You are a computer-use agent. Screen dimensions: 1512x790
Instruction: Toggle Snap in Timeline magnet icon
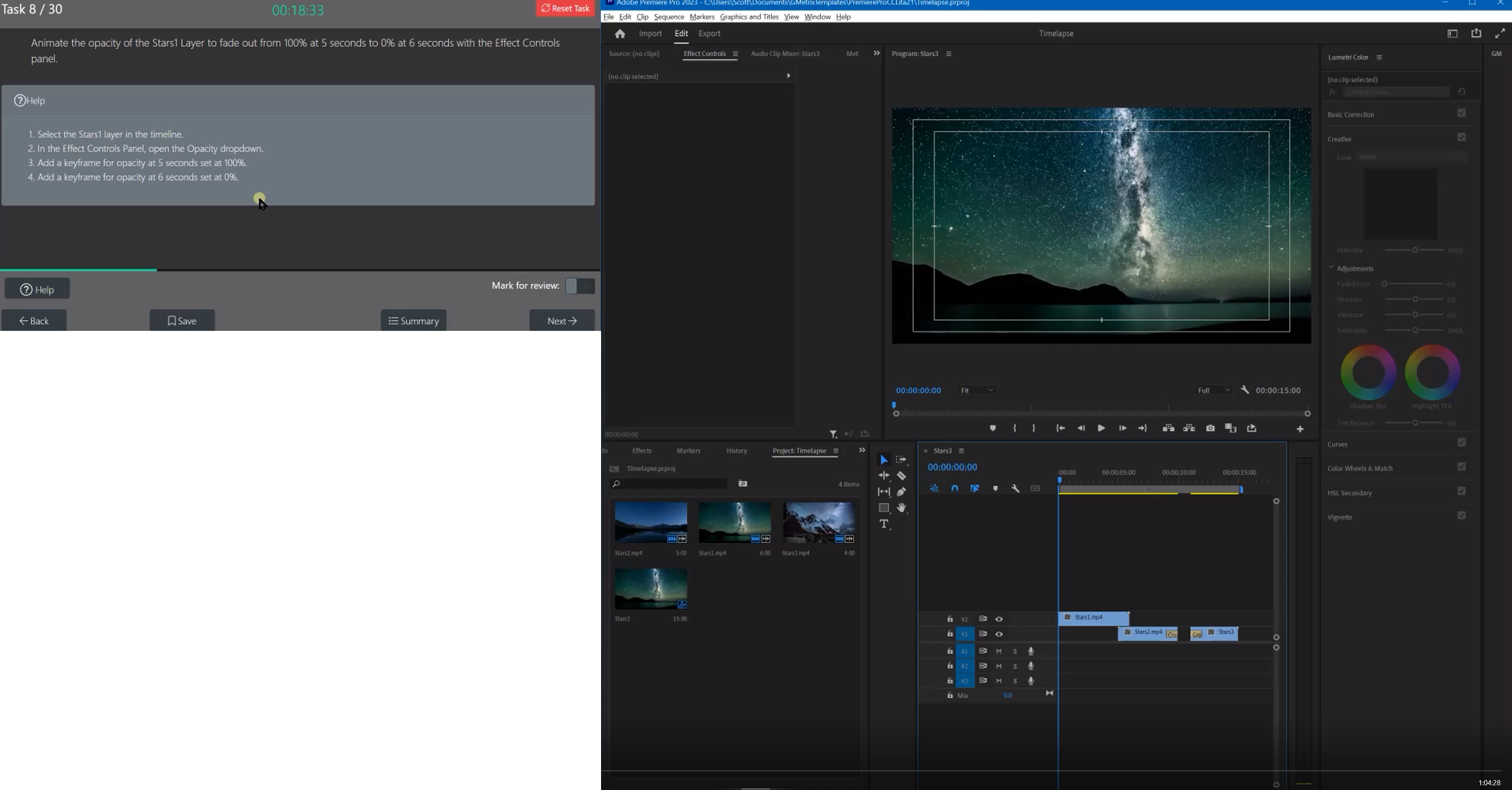point(955,488)
